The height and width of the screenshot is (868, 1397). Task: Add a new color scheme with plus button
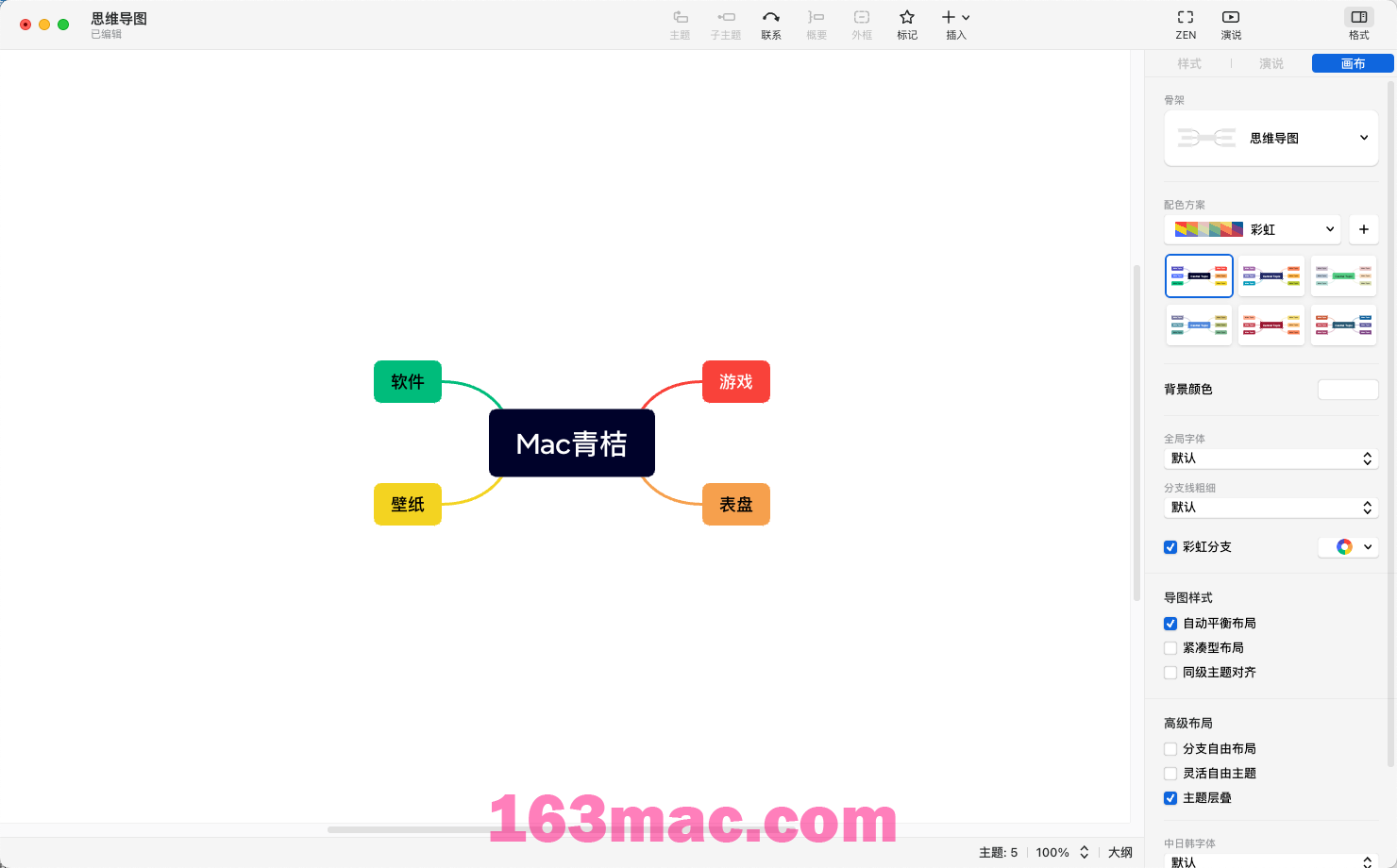(1364, 229)
